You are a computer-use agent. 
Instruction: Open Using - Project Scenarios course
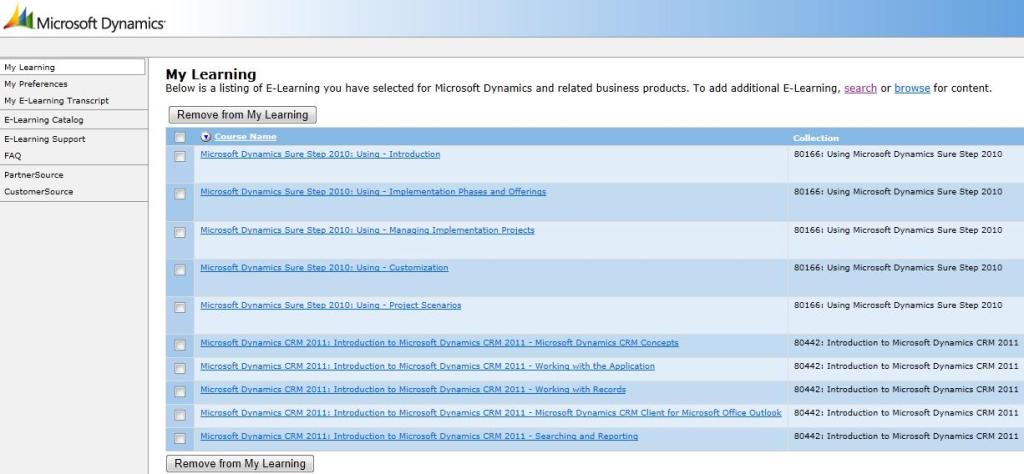coord(330,306)
